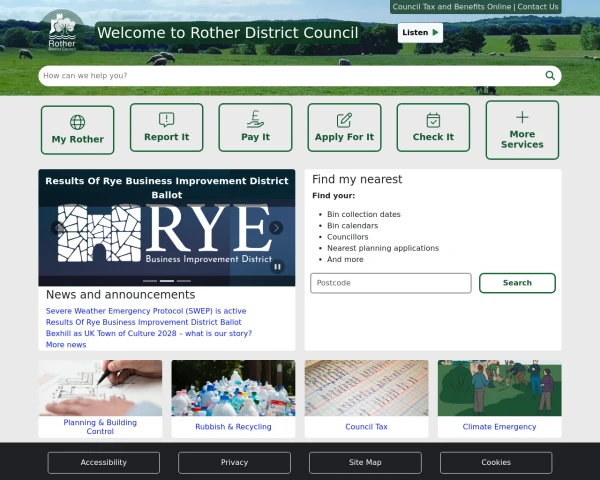Advance to next carousel slide arrow
600x480 pixels.
point(276,228)
